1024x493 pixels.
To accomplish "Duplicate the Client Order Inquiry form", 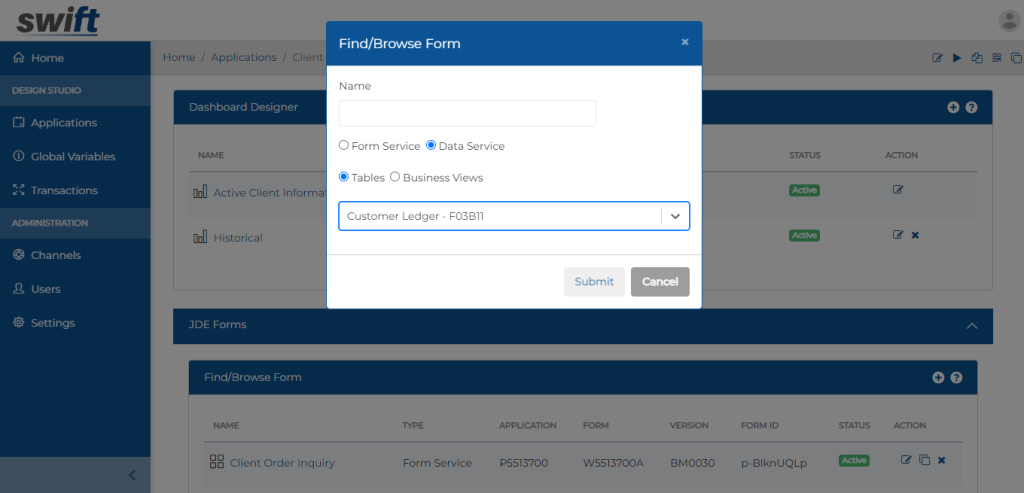I will click(924, 460).
